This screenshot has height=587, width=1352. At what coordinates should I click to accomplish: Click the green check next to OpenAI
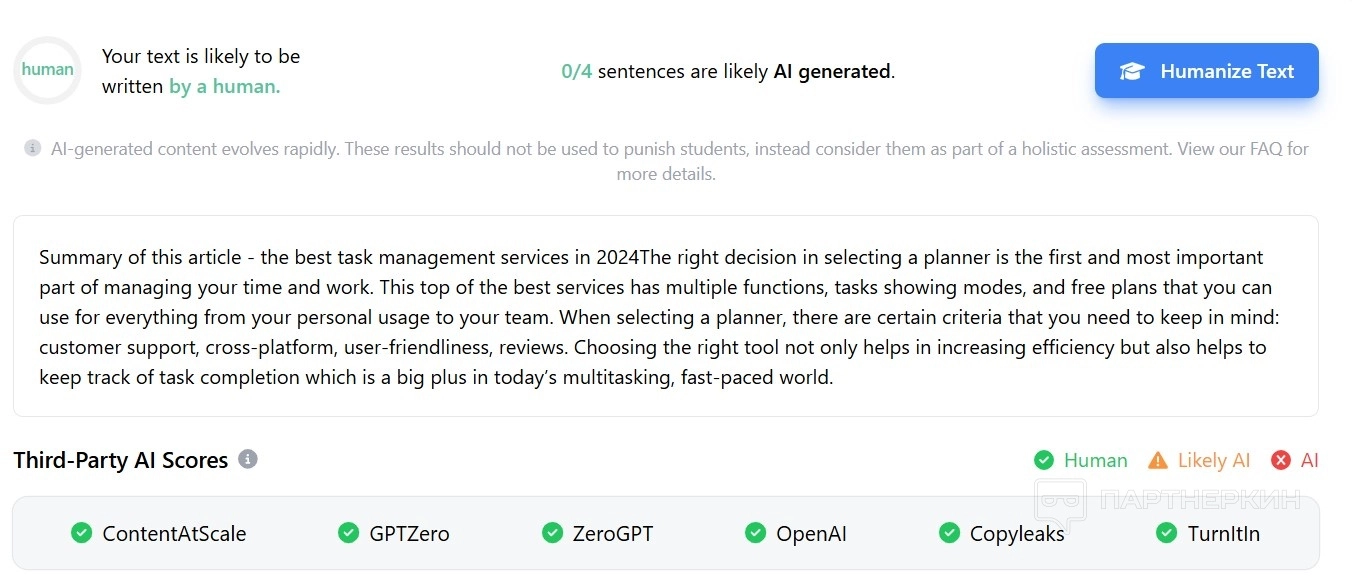coord(756,533)
